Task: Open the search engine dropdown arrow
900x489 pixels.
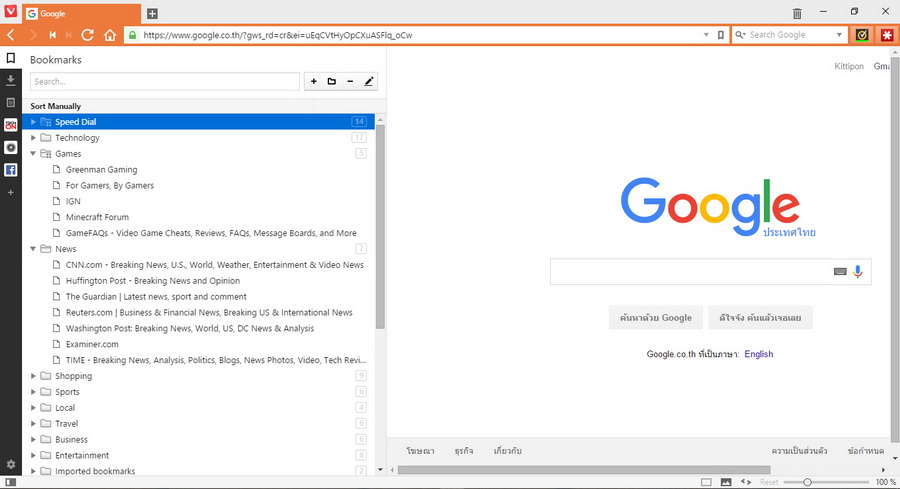Action: tap(840, 35)
